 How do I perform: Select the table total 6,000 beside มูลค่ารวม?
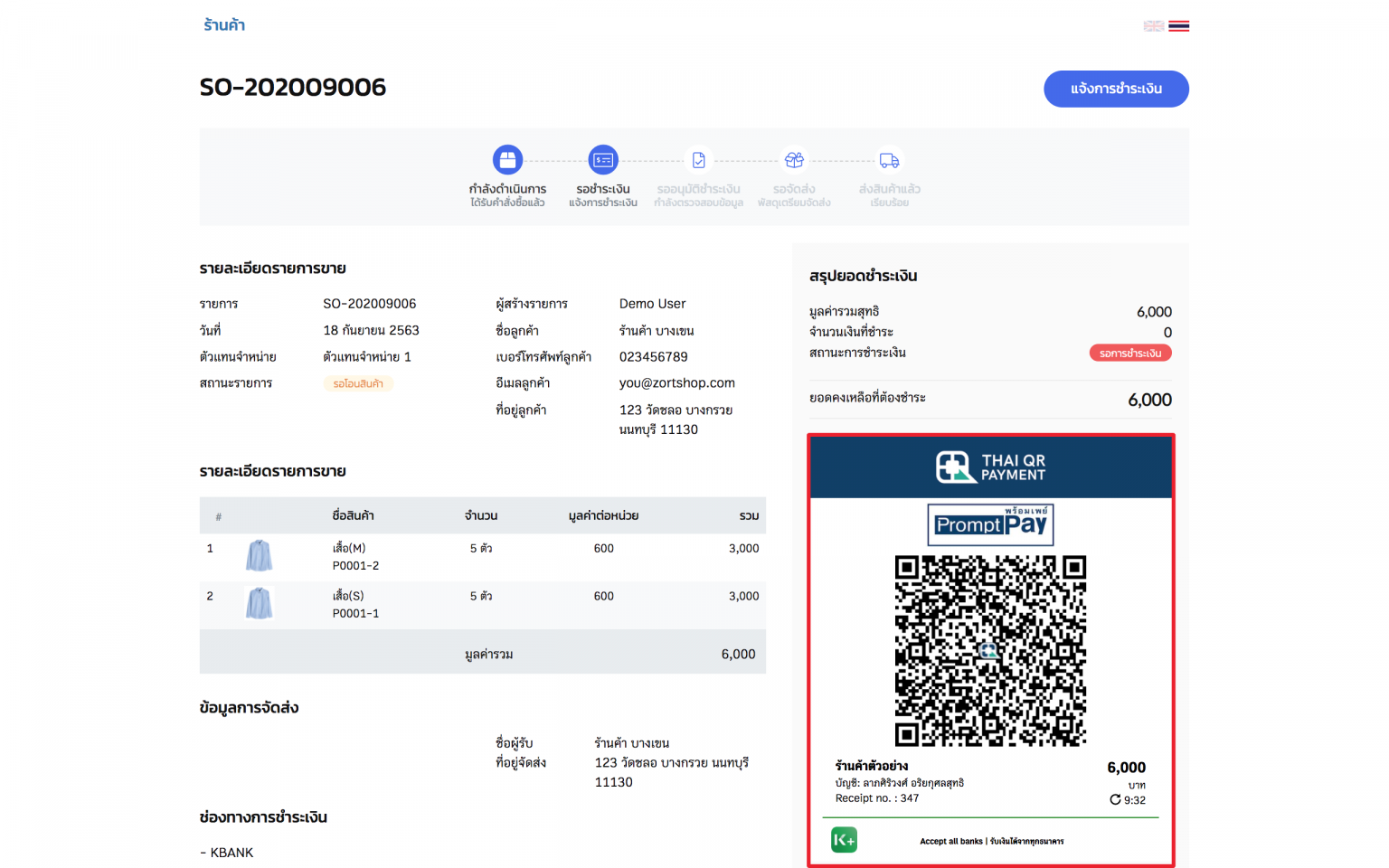[739, 655]
